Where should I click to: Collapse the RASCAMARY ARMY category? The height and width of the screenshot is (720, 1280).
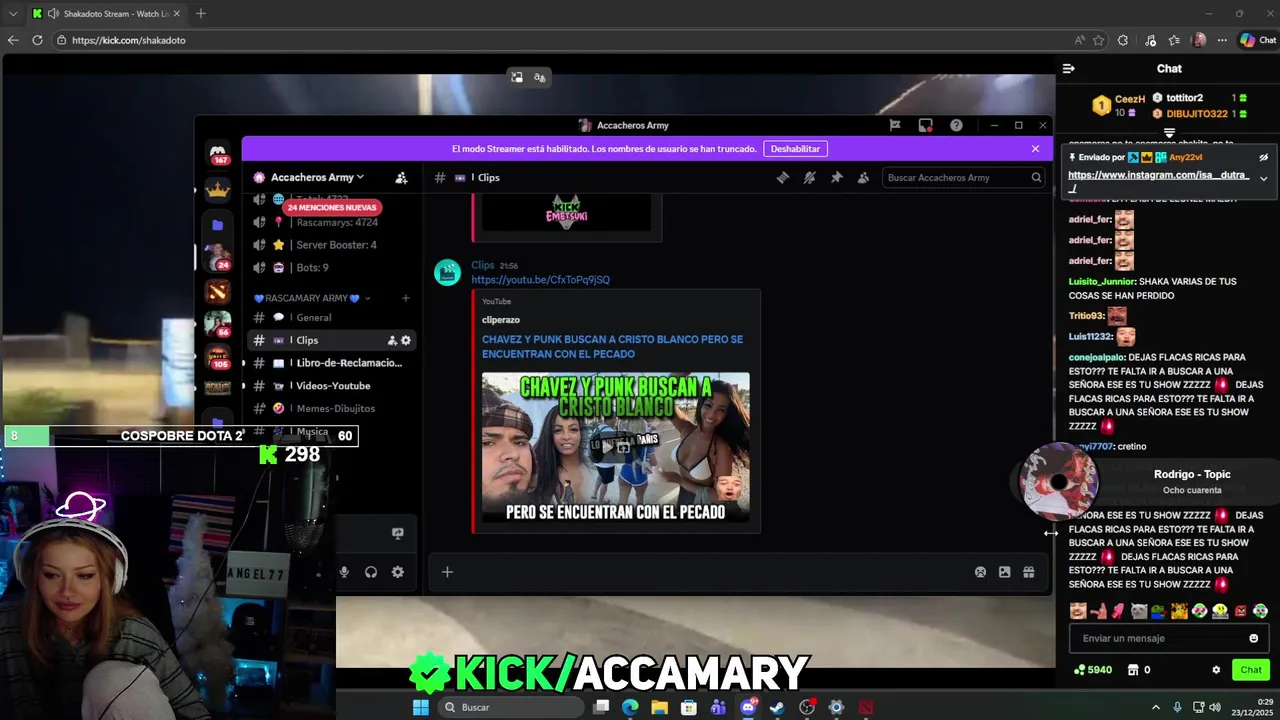click(312, 298)
